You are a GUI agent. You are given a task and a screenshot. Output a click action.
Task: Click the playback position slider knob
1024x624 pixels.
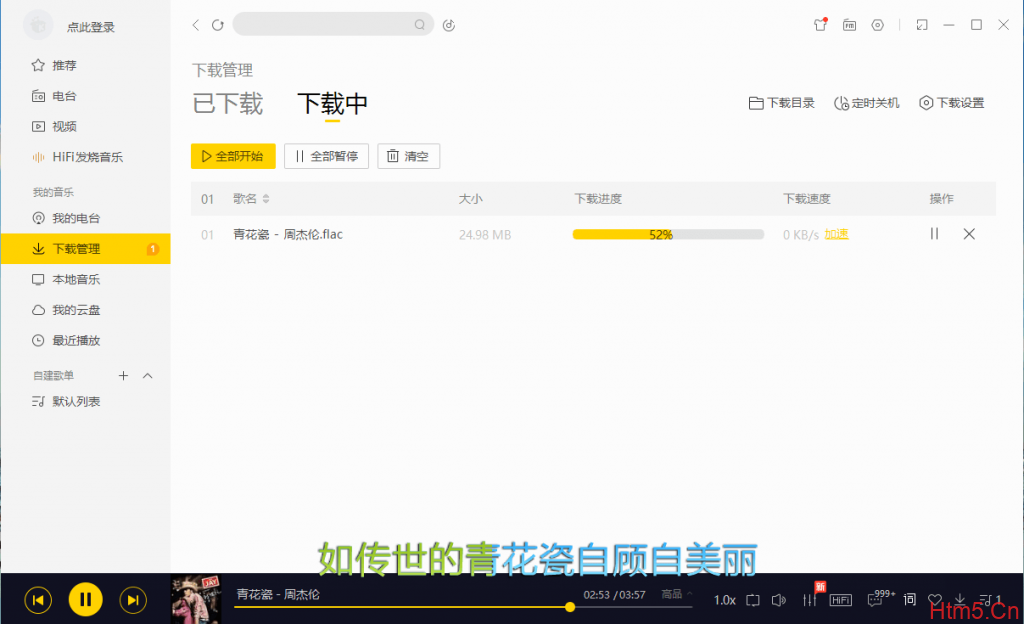(x=570, y=607)
